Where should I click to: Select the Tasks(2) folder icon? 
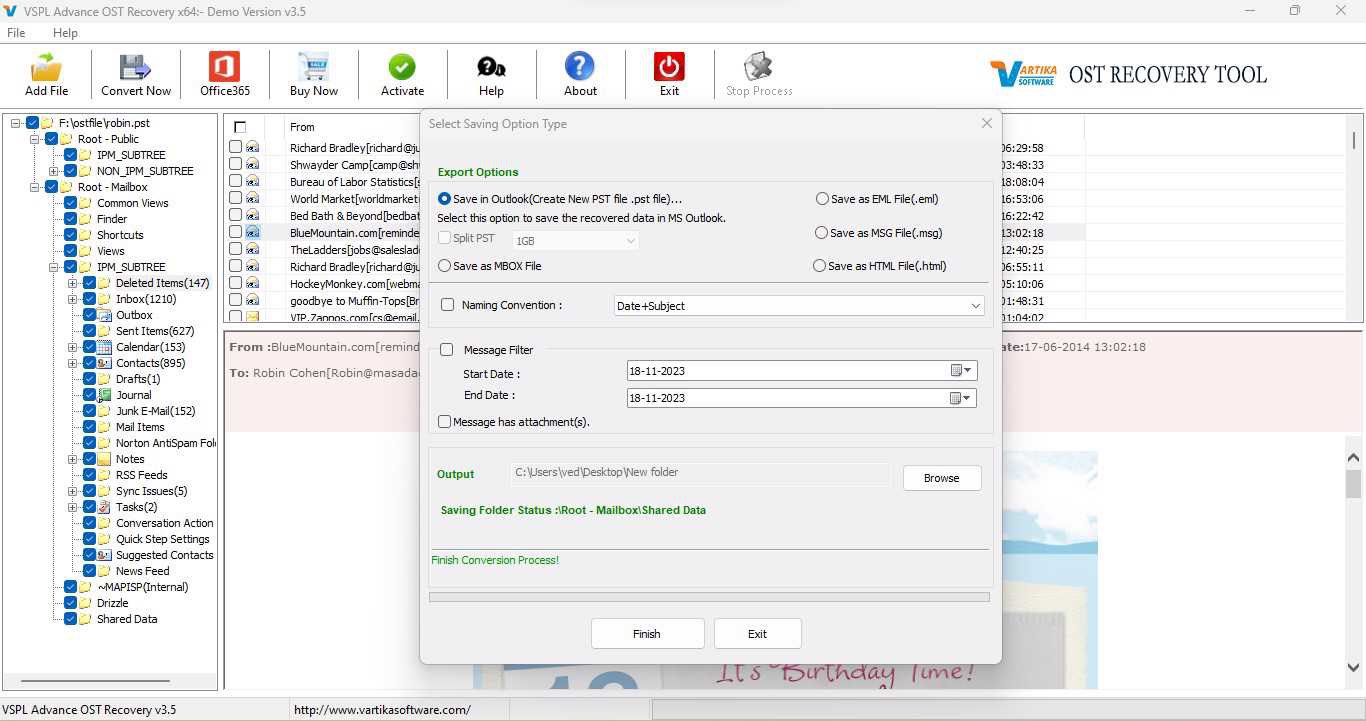[104, 507]
